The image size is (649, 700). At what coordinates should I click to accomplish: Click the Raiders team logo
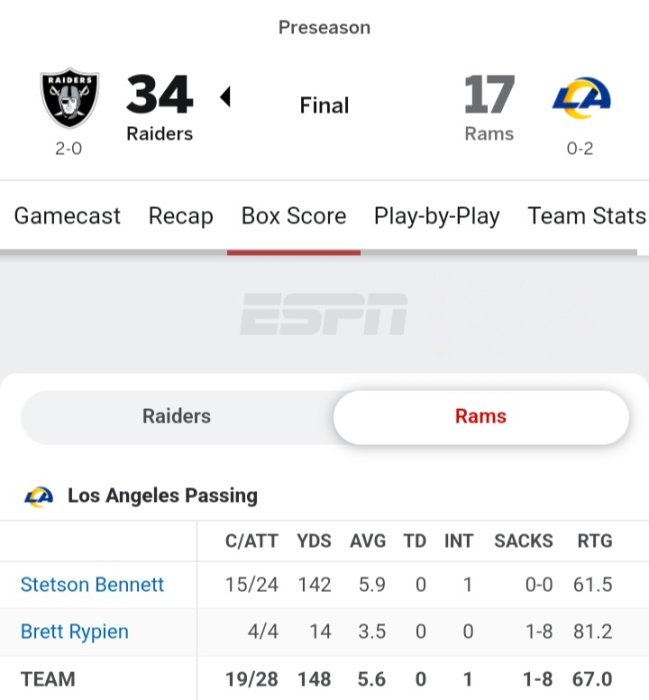tap(69, 99)
